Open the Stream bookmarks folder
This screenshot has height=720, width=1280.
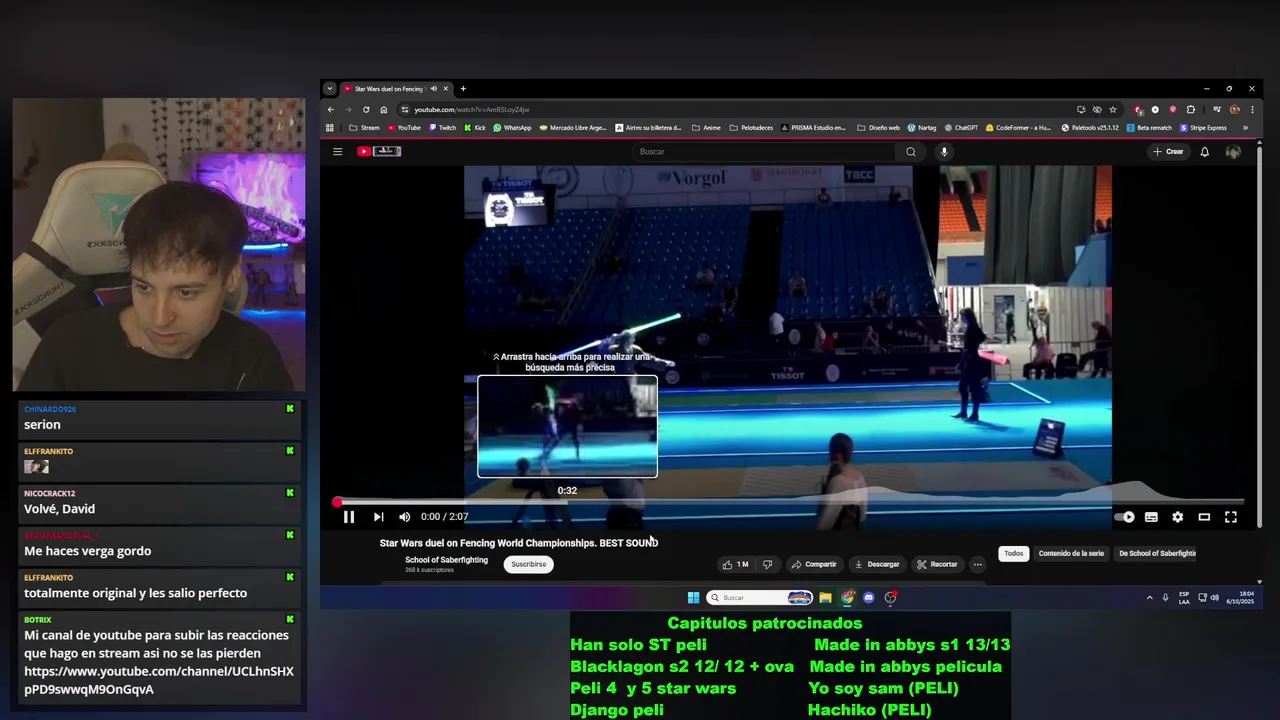point(364,128)
